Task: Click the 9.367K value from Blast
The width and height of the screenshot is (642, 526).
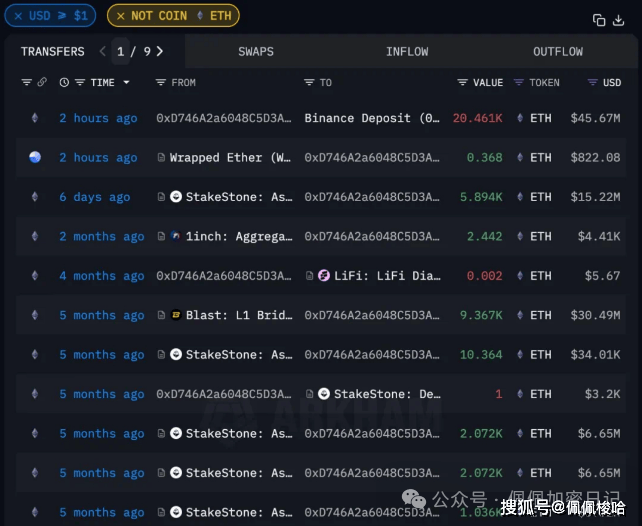Action: pos(481,315)
